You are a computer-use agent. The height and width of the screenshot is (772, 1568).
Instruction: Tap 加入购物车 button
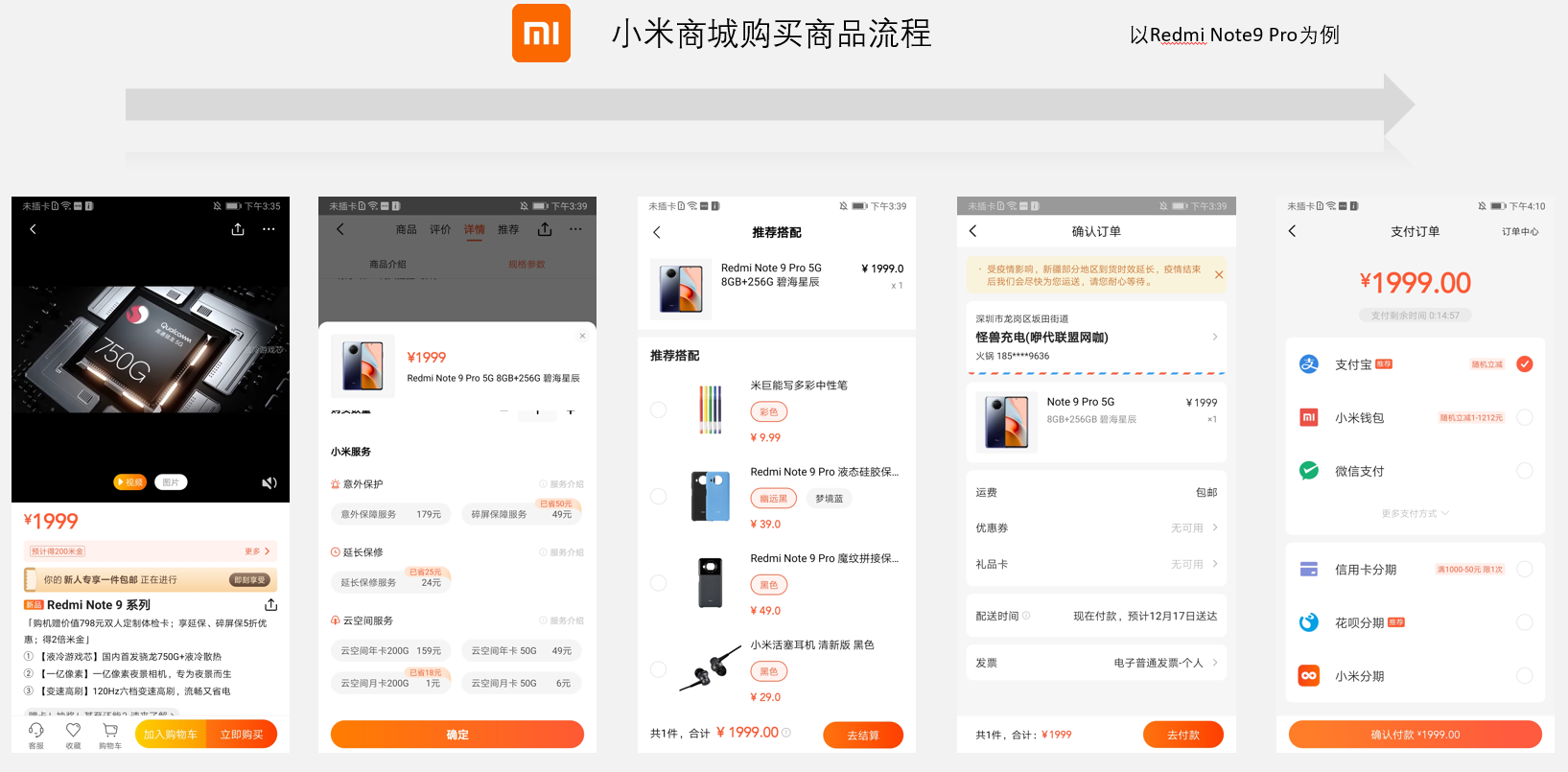tap(171, 735)
